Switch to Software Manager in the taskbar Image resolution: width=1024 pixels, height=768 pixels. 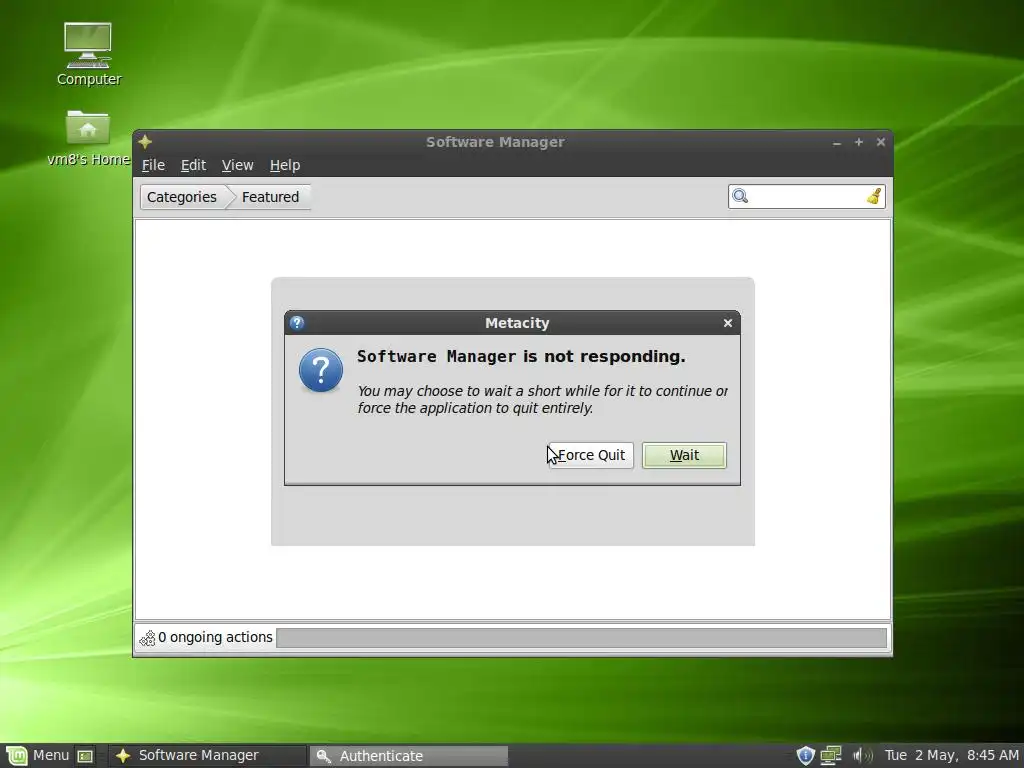(208, 756)
